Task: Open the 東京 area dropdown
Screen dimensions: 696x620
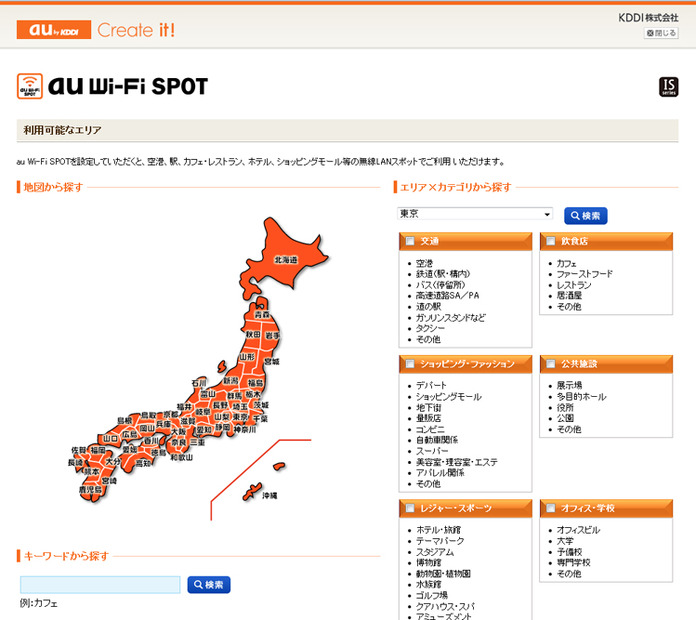Action: pos(475,213)
